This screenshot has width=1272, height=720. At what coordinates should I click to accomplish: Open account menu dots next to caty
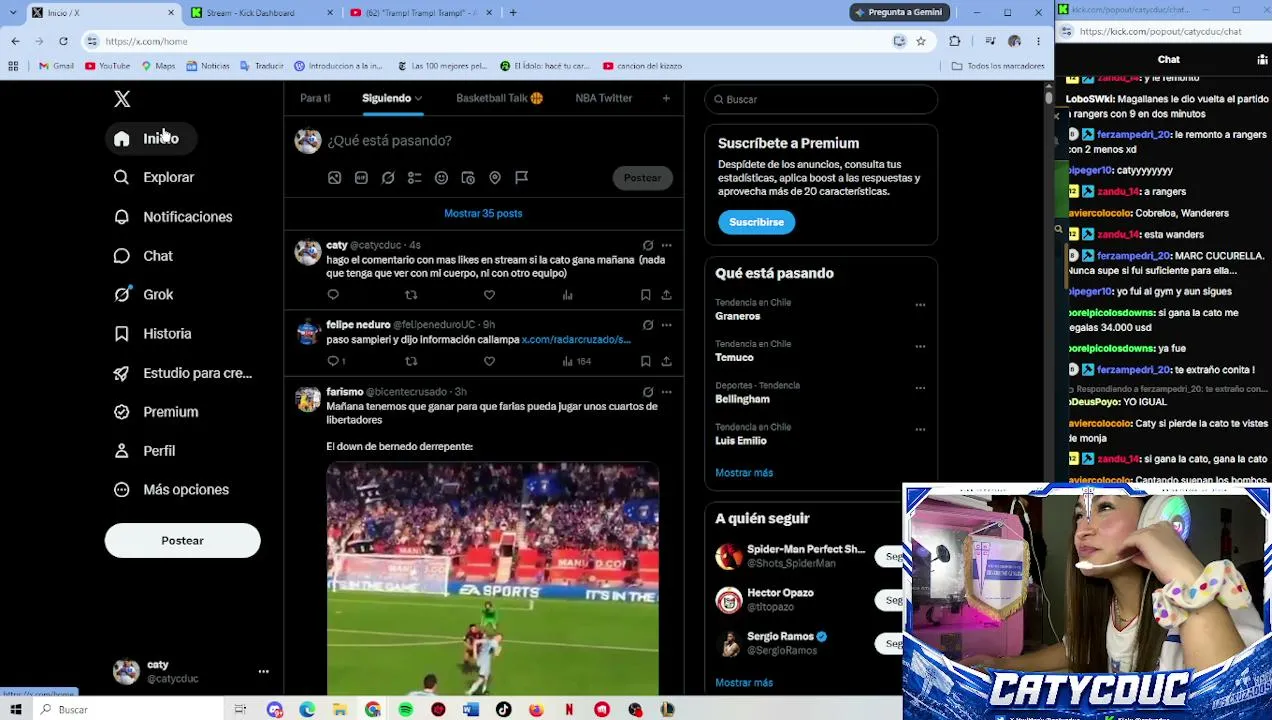(x=264, y=672)
